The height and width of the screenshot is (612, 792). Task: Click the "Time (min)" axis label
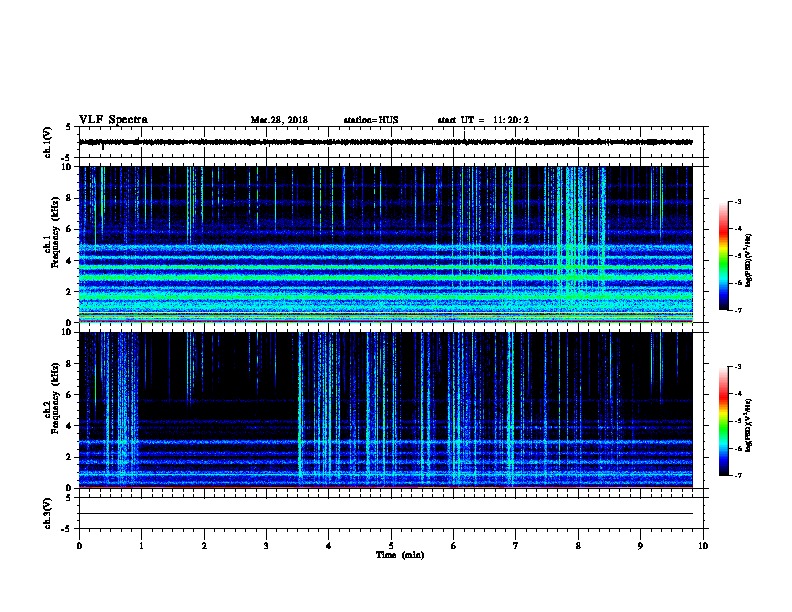coord(400,555)
